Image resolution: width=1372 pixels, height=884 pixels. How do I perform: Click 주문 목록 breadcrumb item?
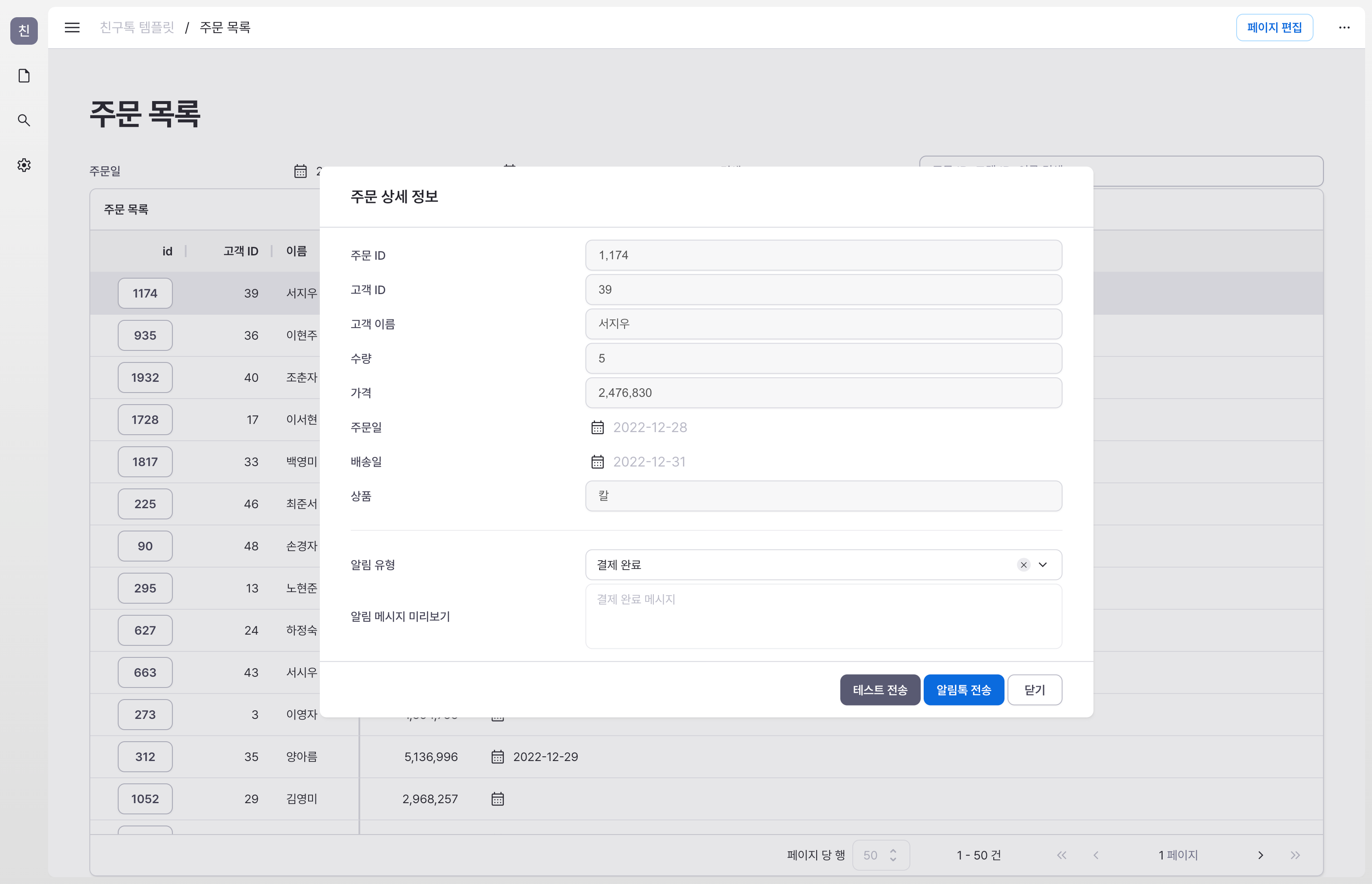point(225,28)
